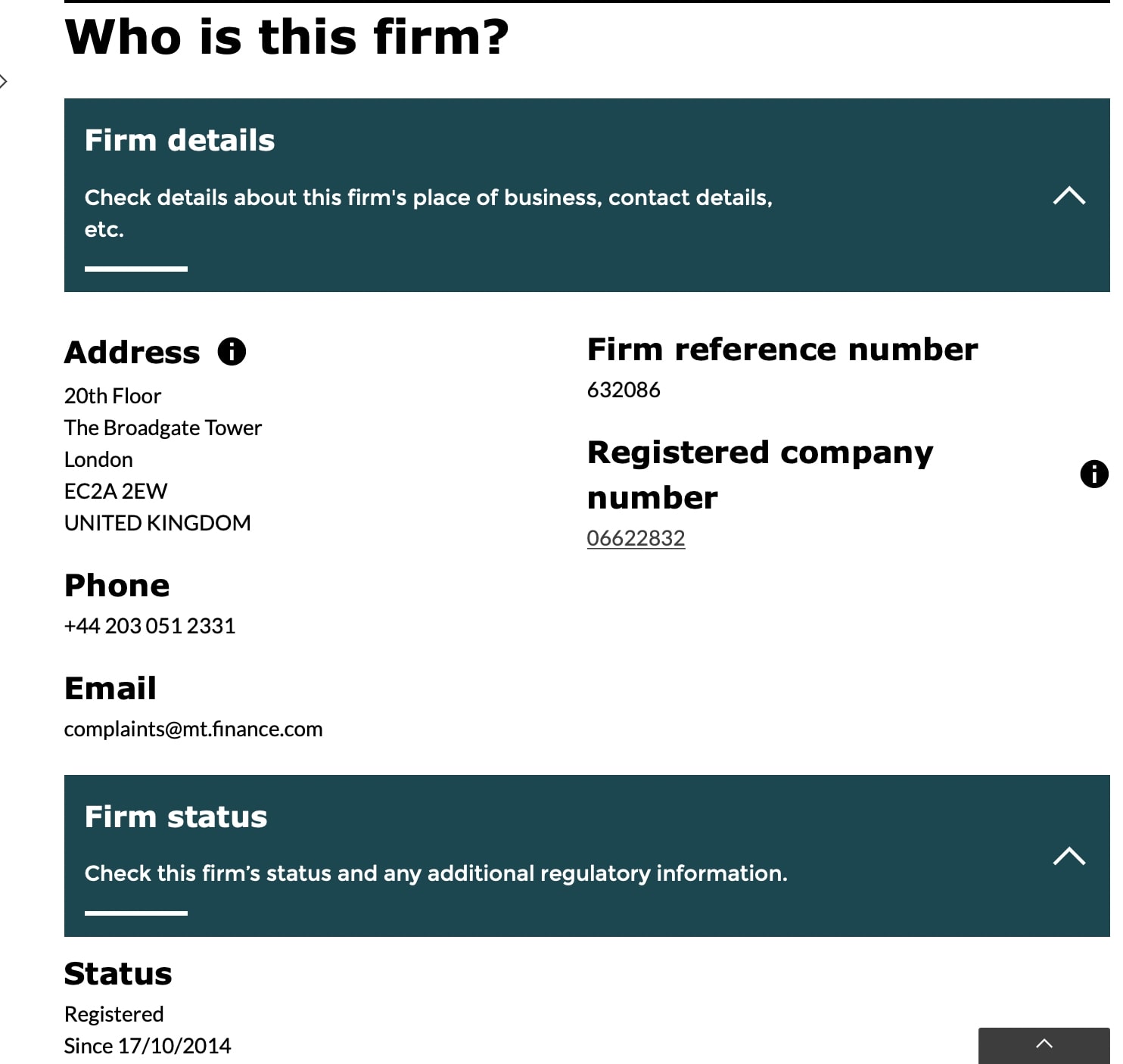Screen dimensions: 1123x1064
Task: Click the Since 17/10/2014 date text
Action: coord(148,1046)
